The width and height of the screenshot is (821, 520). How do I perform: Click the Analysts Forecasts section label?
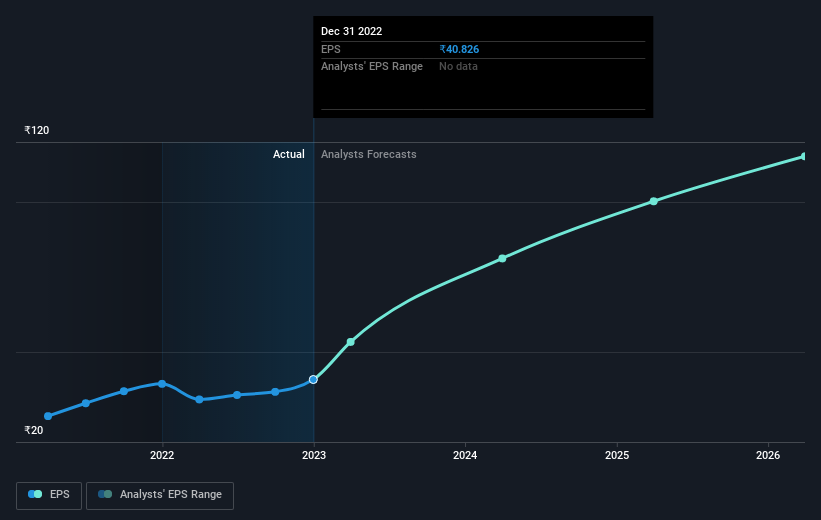(x=369, y=154)
